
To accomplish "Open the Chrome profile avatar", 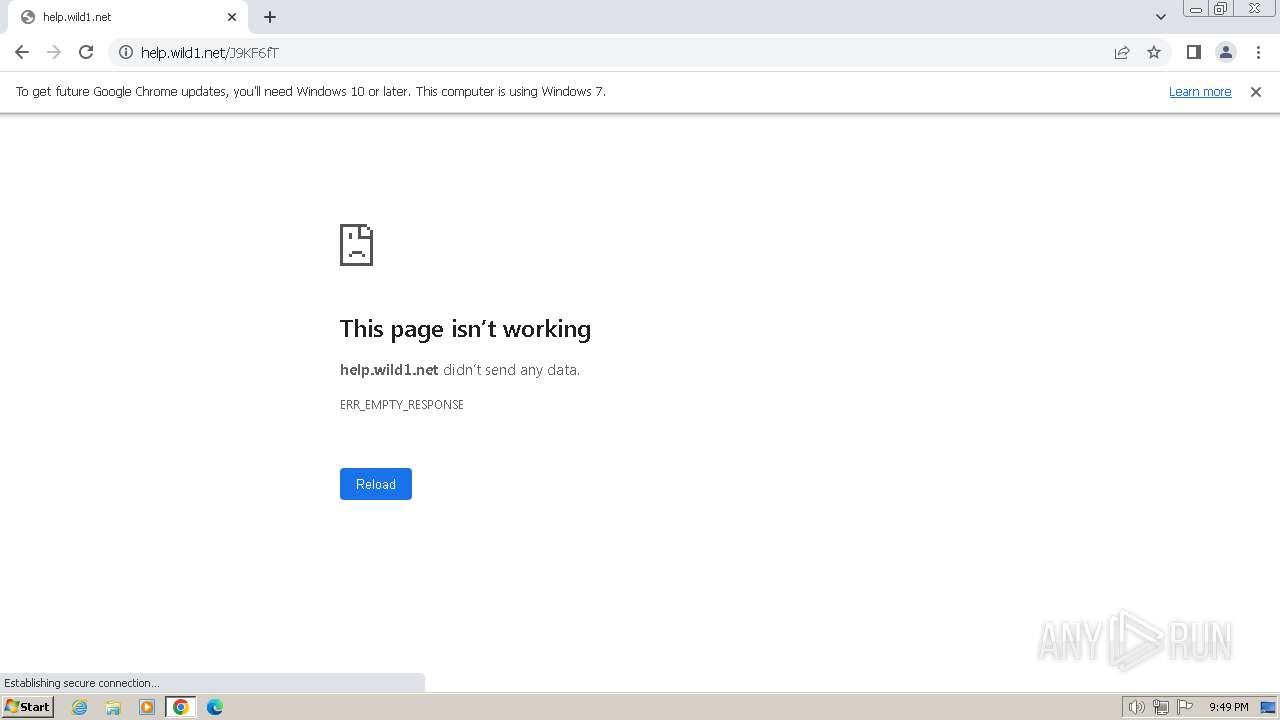I will pos(1226,52).
